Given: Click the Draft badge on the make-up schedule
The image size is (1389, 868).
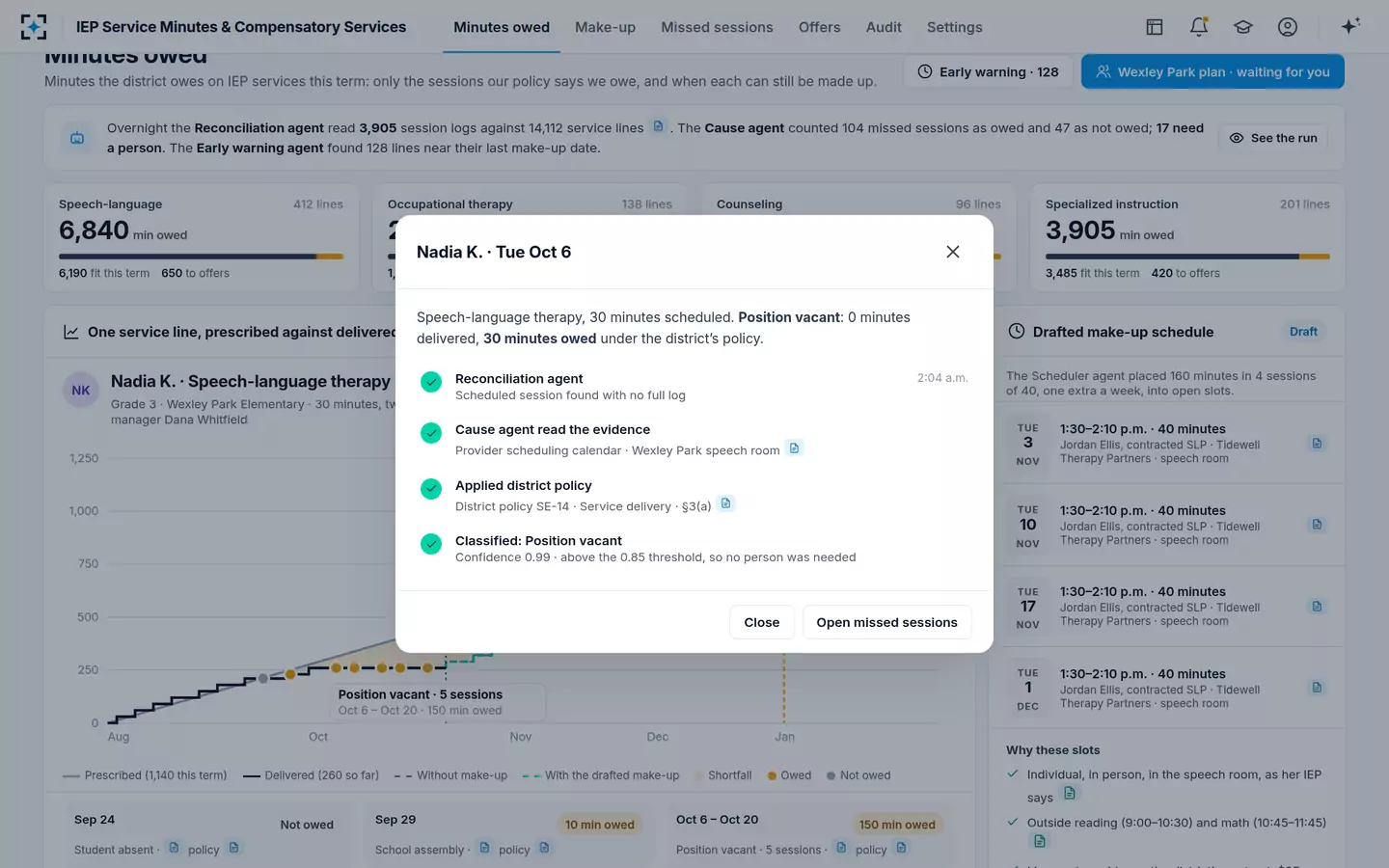Looking at the screenshot, I should pyautogui.click(x=1303, y=332).
